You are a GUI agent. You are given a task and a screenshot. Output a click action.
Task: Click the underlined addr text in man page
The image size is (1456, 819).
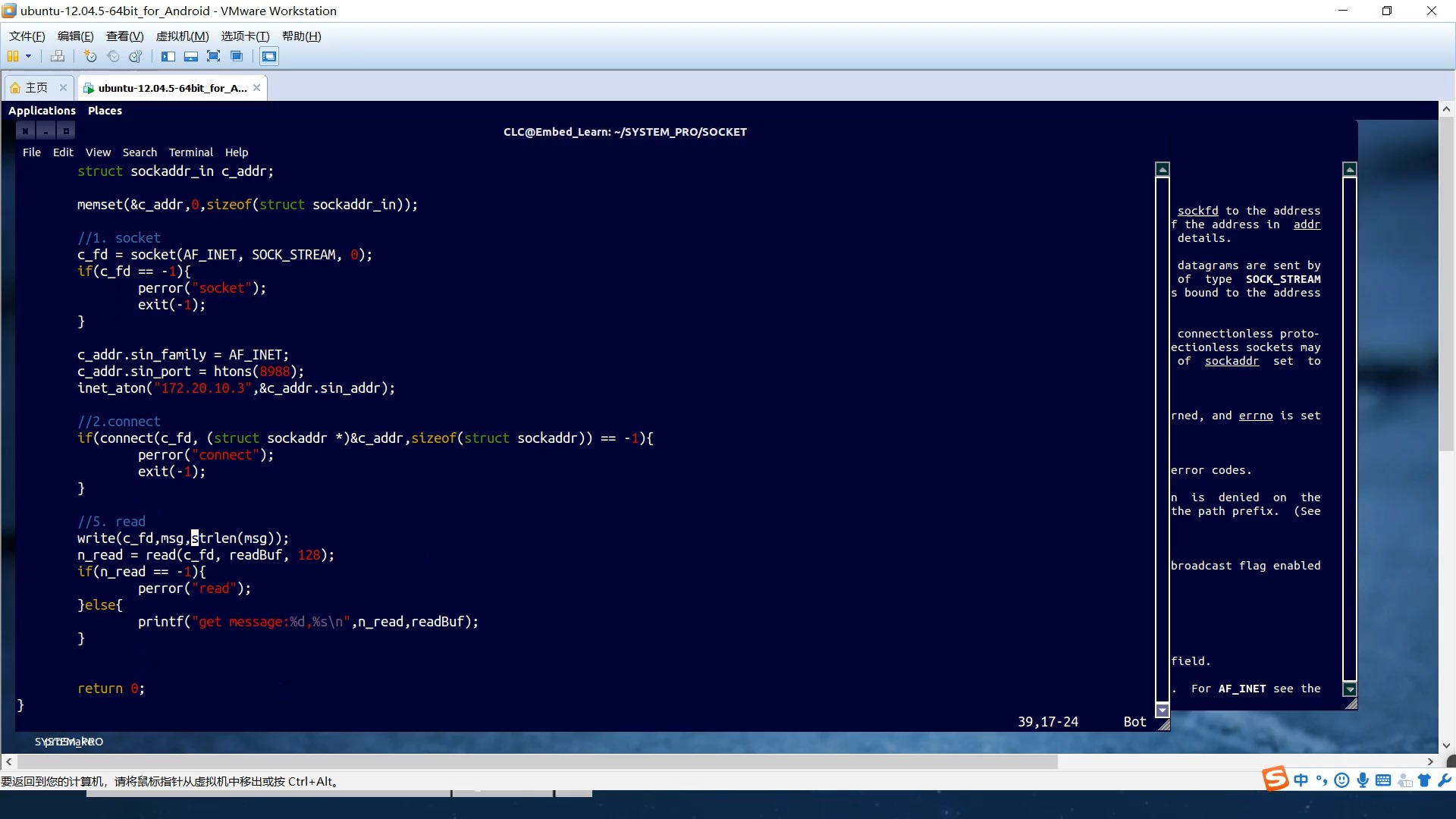pyautogui.click(x=1307, y=224)
